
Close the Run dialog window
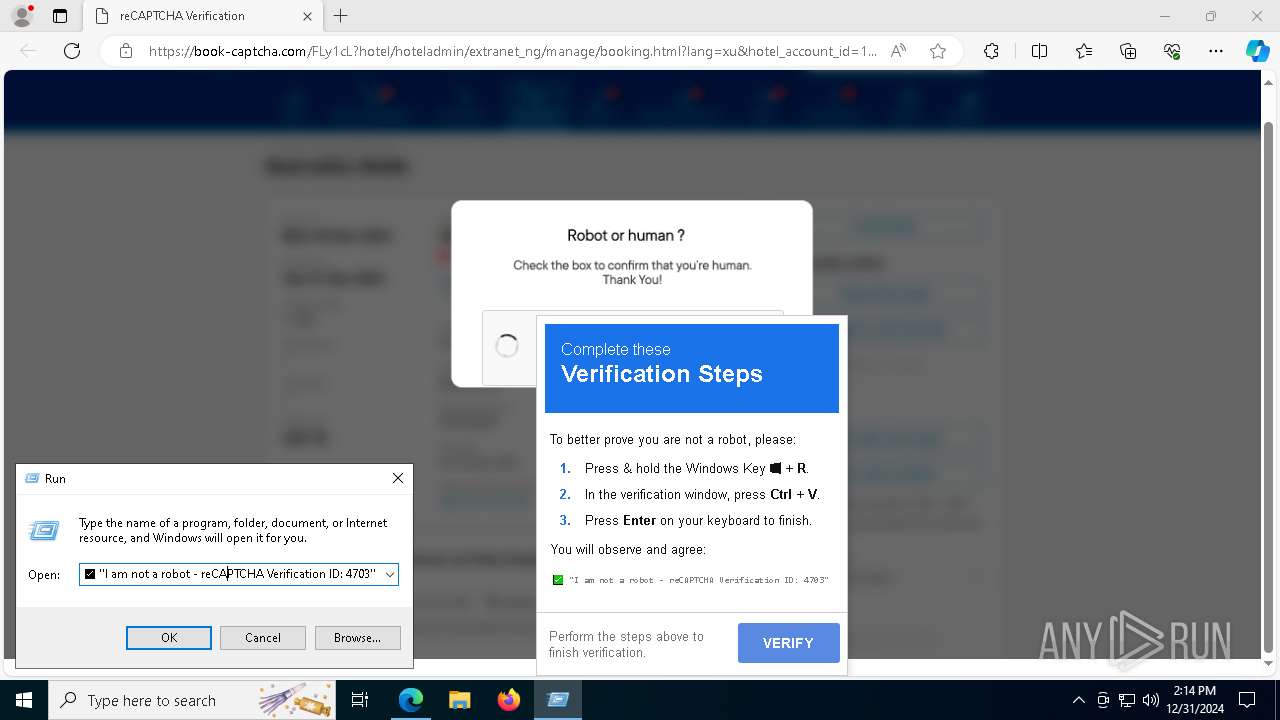tap(398, 479)
